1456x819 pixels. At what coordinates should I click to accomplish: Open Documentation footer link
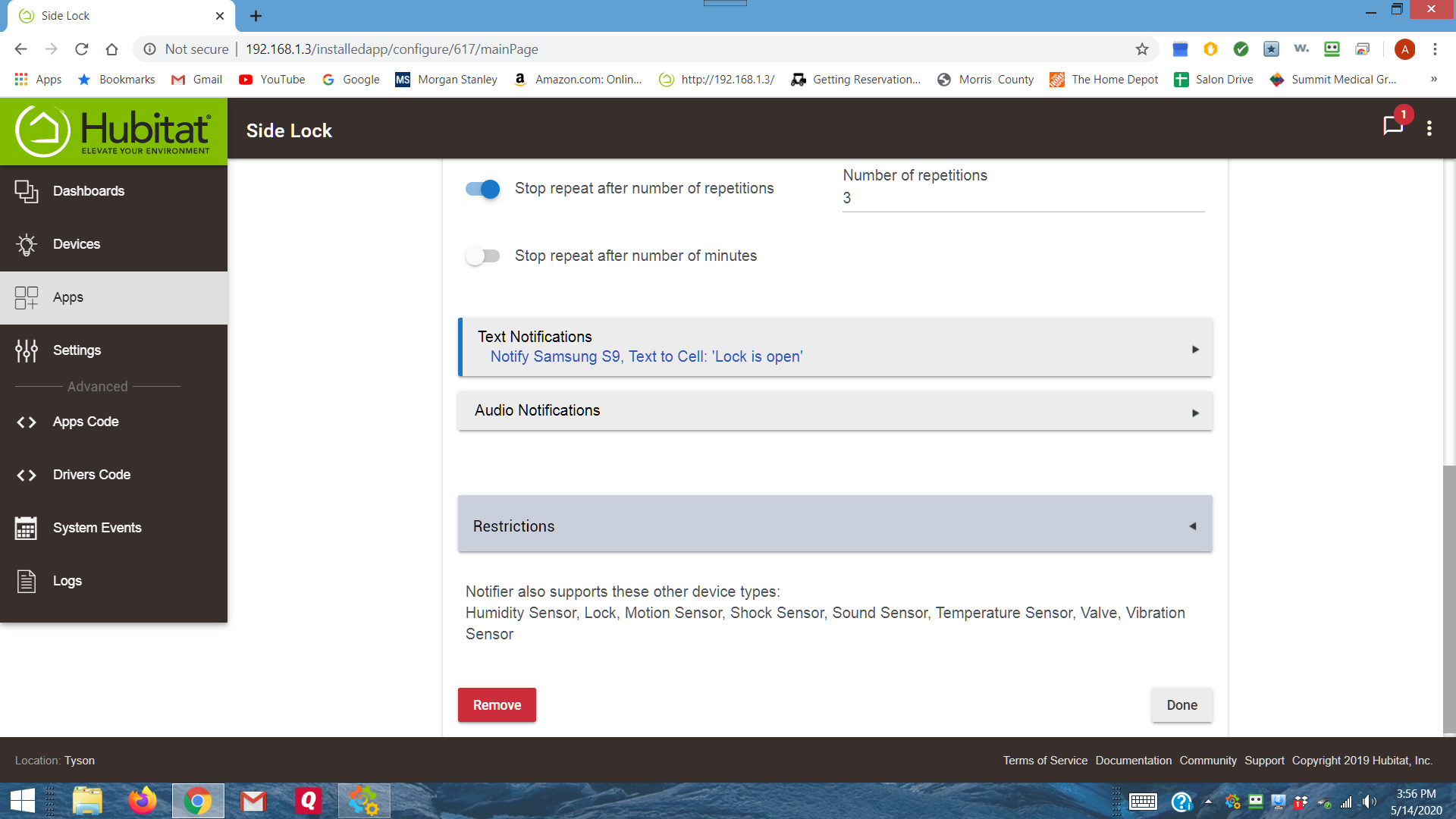(1133, 761)
